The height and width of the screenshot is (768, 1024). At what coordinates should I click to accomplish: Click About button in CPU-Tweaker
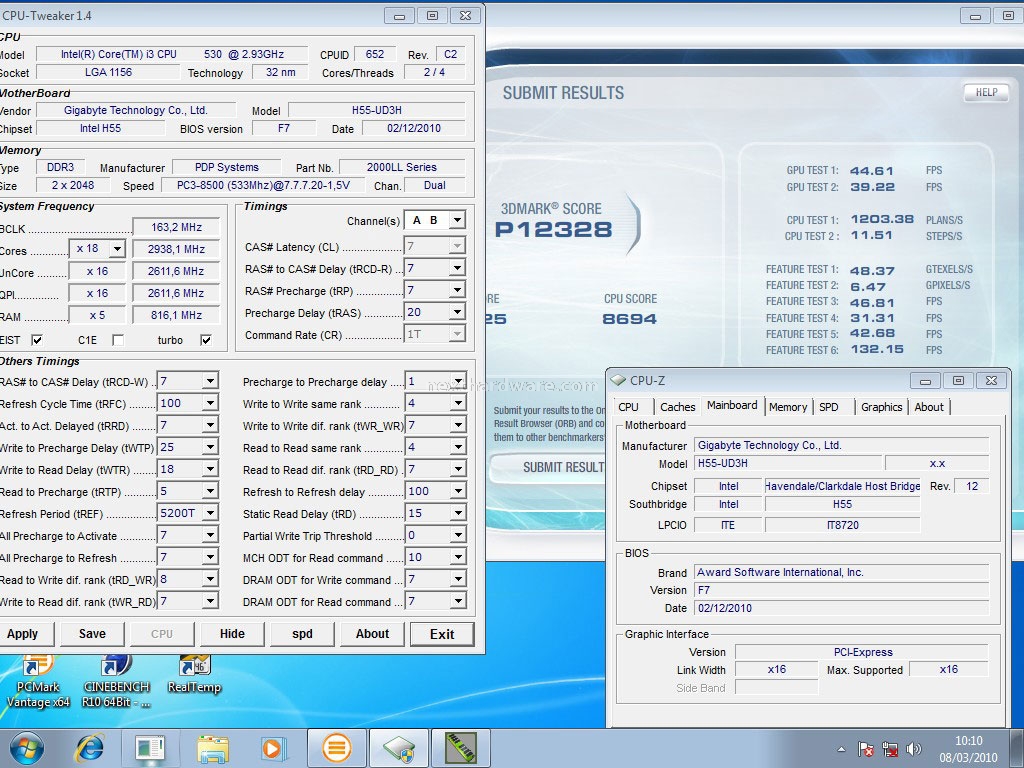point(372,634)
